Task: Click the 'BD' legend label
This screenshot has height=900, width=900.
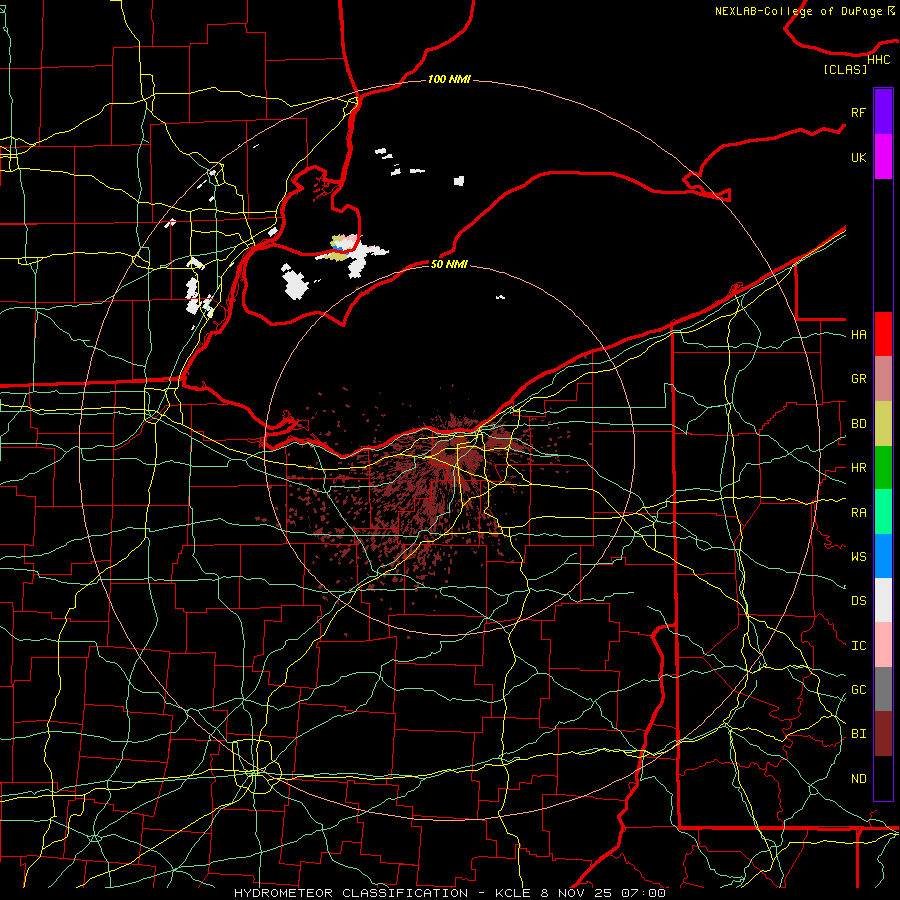Action: (x=859, y=424)
